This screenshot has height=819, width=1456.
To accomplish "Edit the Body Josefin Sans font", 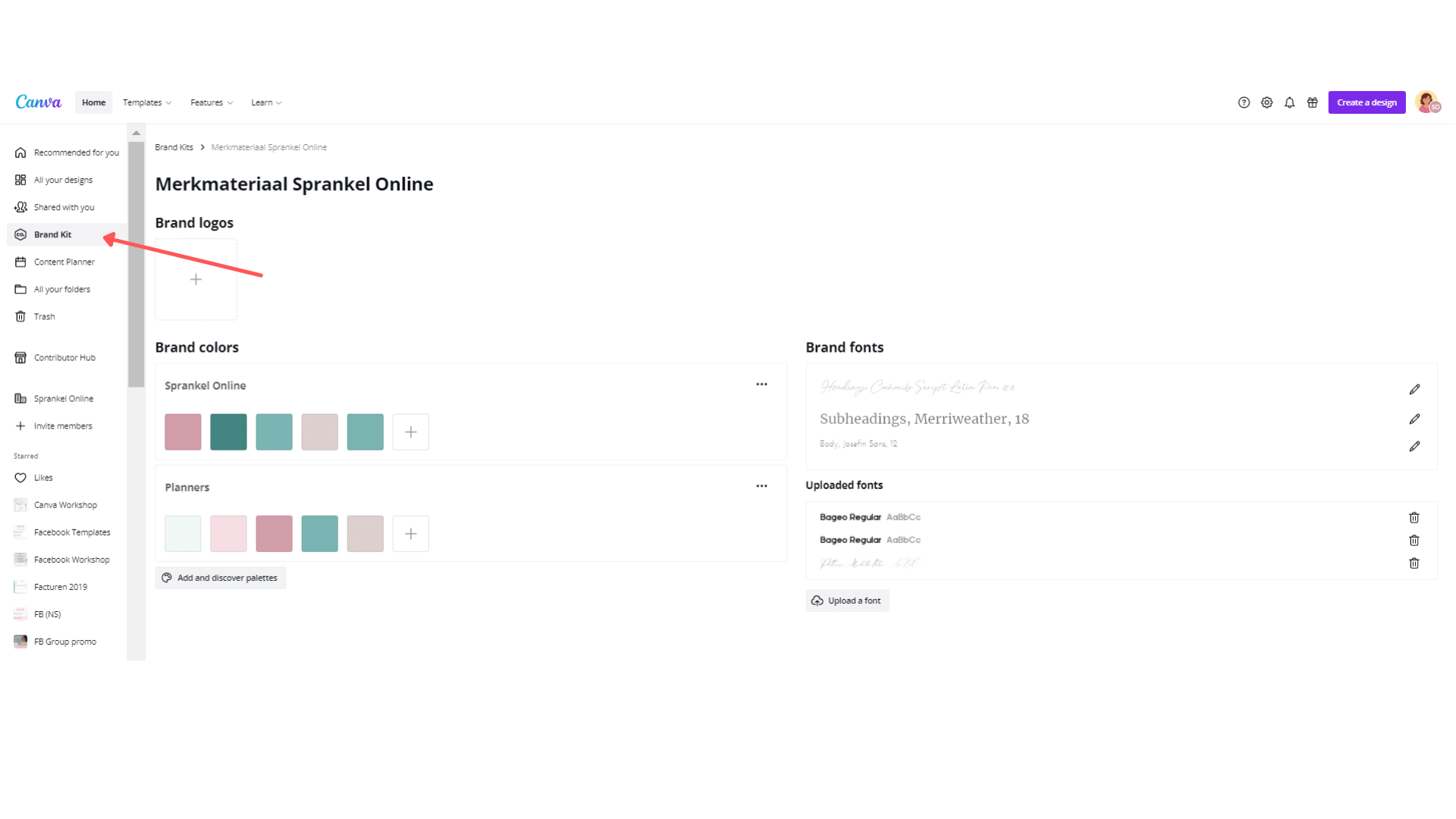I will pyautogui.click(x=1414, y=447).
